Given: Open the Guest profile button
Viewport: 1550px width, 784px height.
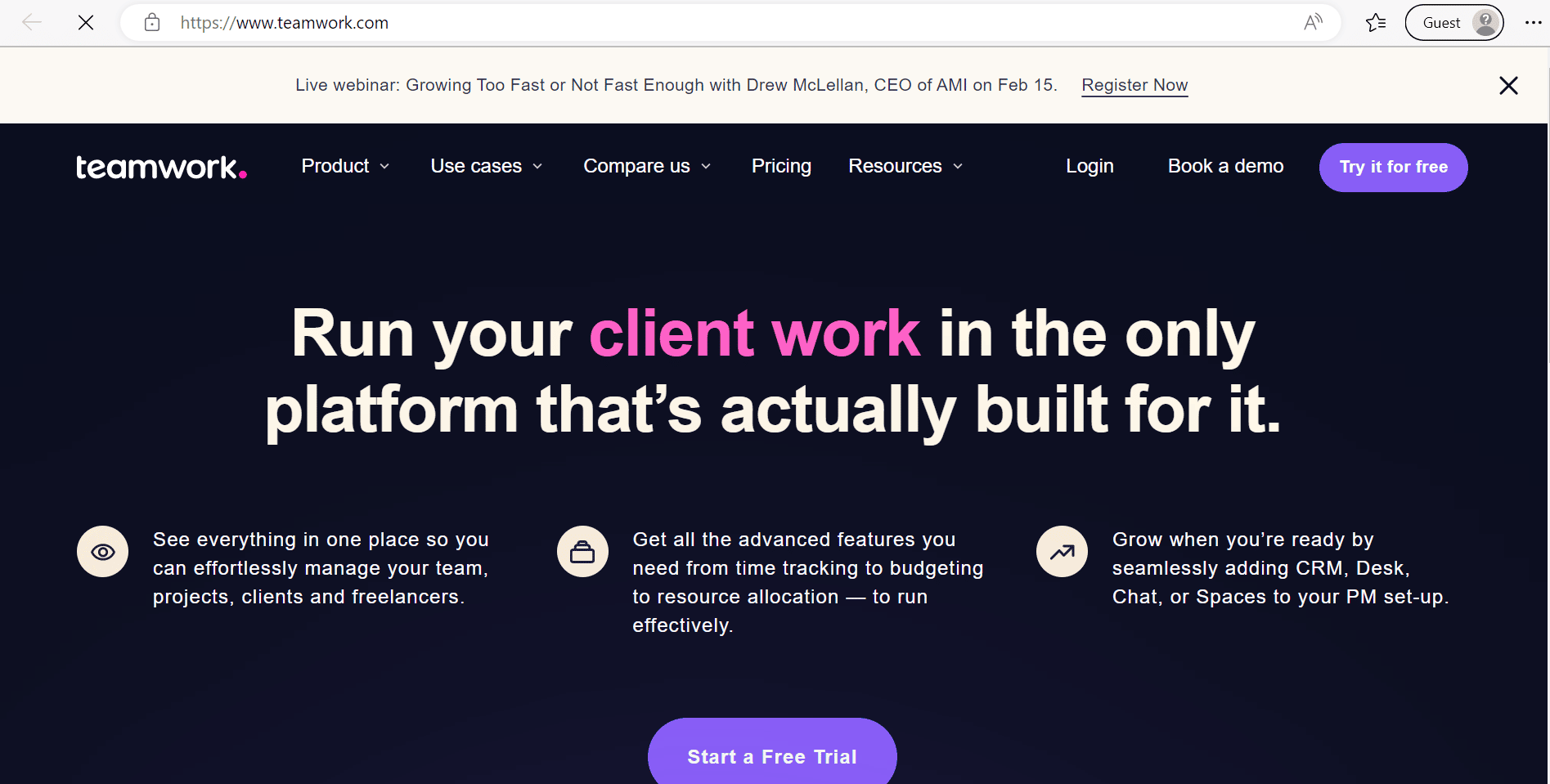Looking at the screenshot, I should 1454,23.
